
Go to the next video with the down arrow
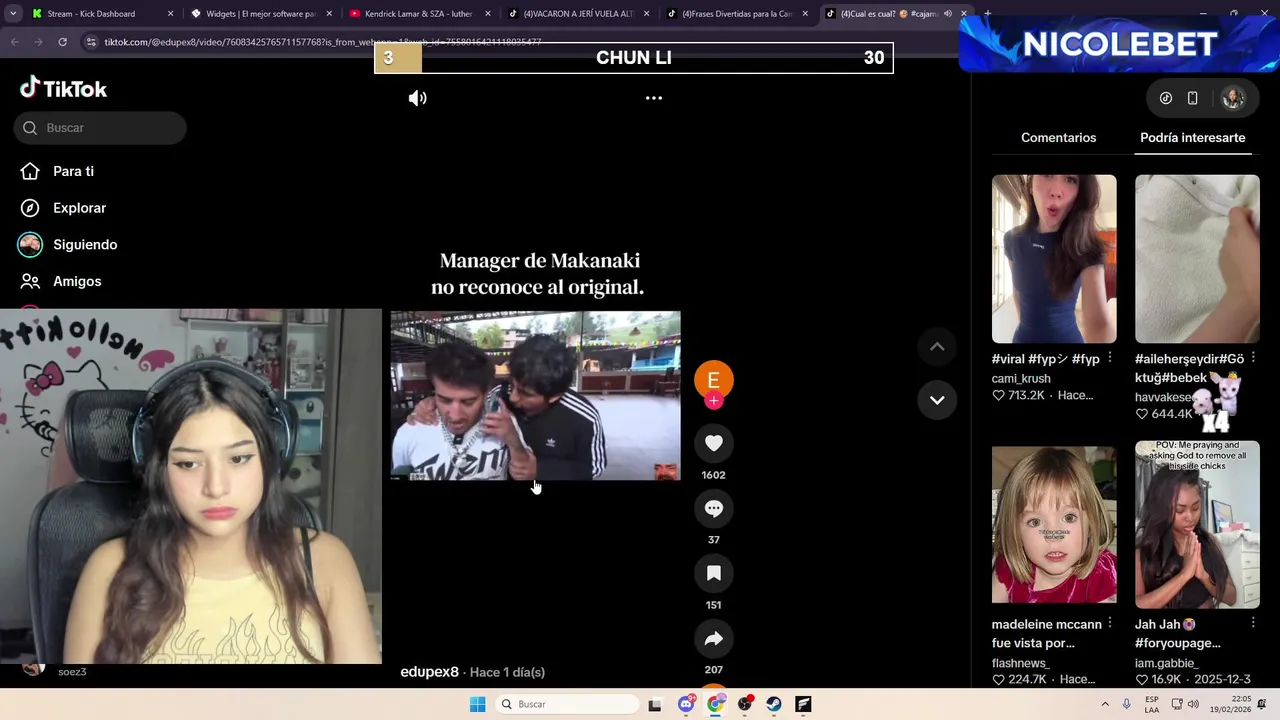pyautogui.click(x=937, y=400)
